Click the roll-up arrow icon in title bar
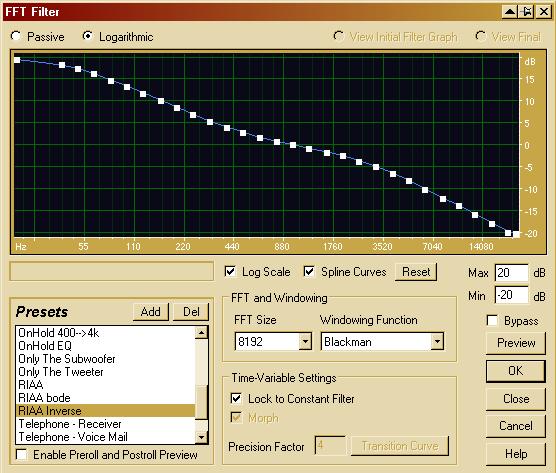The width and height of the screenshot is (556, 473). [x=510, y=12]
